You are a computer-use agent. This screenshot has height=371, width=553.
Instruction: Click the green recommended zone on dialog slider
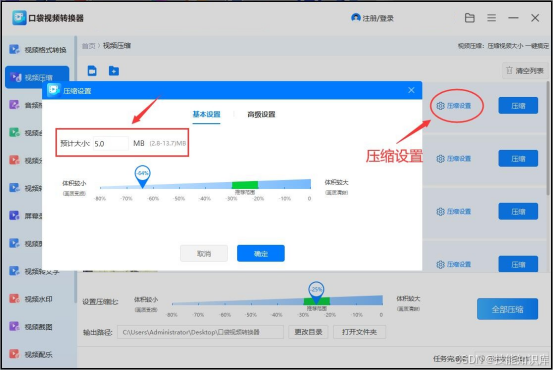click(x=245, y=185)
